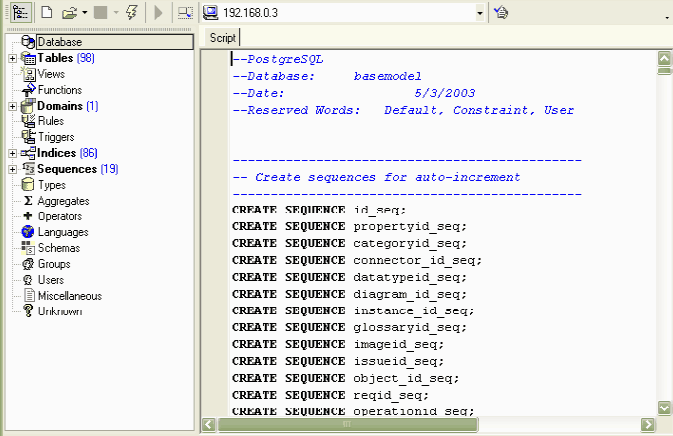Run the script with the play arrow
The width and height of the screenshot is (673, 436).
coord(158,12)
